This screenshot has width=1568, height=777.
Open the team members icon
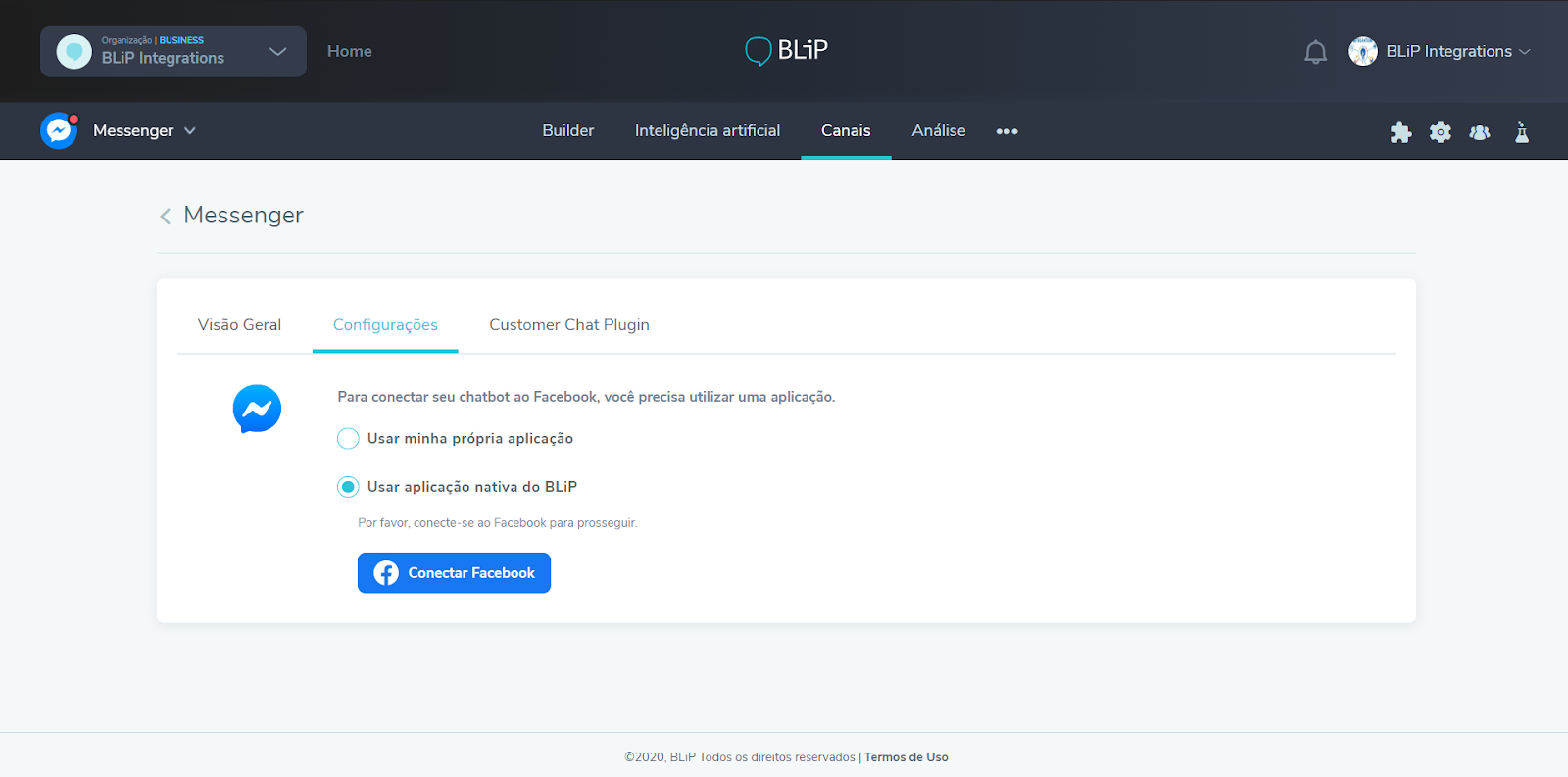tap(1480, 132)
